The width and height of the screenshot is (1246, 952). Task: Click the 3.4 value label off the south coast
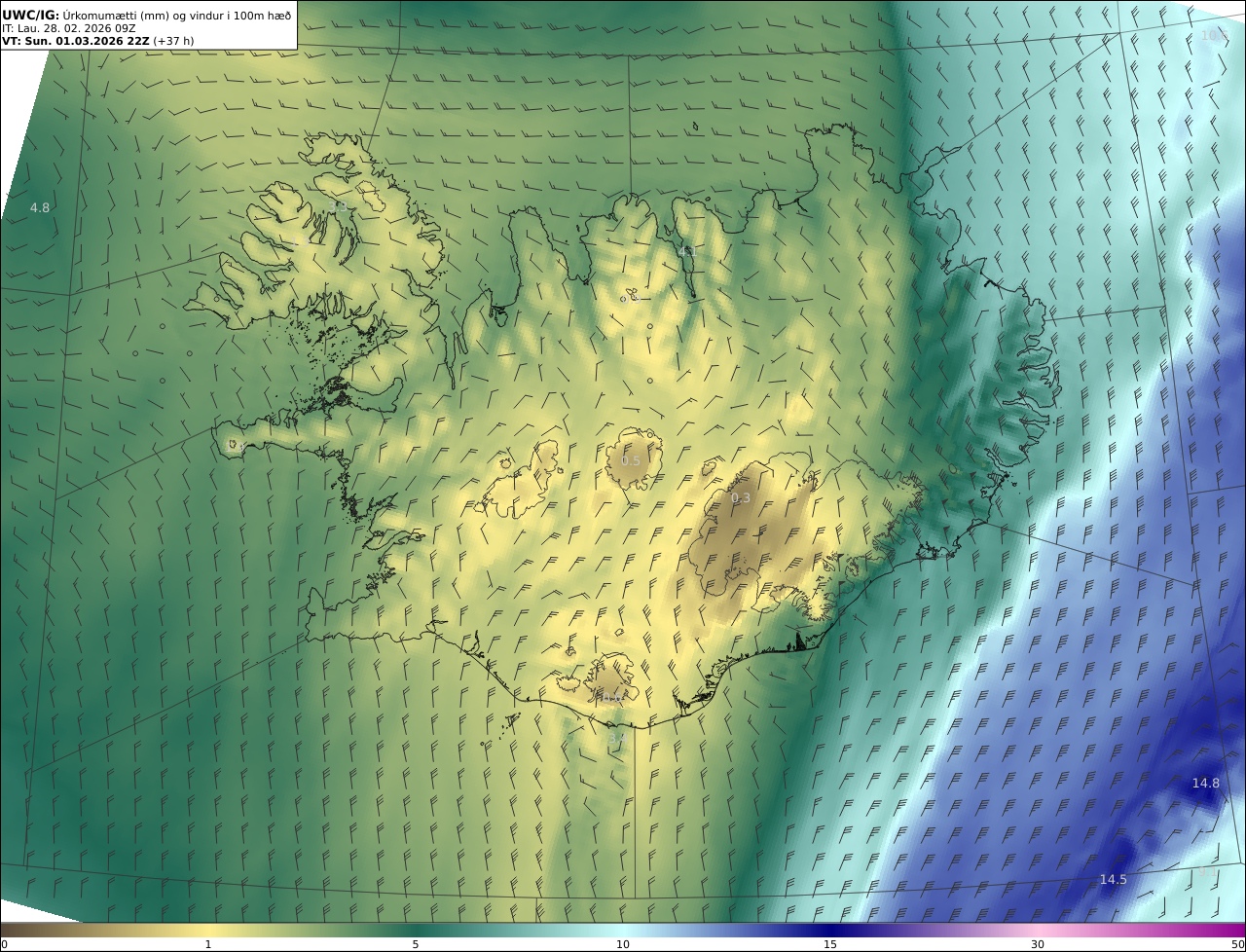click(x=617, y=740)
